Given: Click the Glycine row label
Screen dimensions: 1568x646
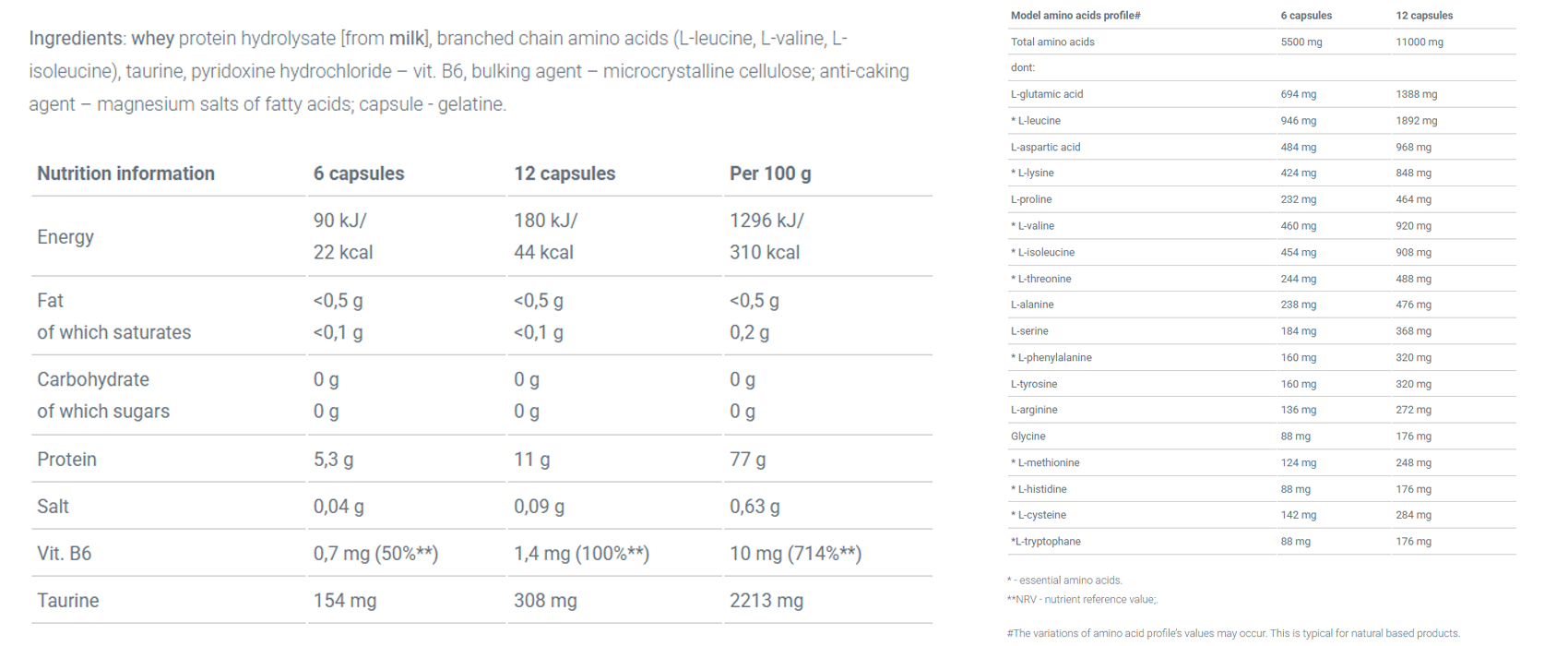Looking at the screenshot, I should point(1028,437).
